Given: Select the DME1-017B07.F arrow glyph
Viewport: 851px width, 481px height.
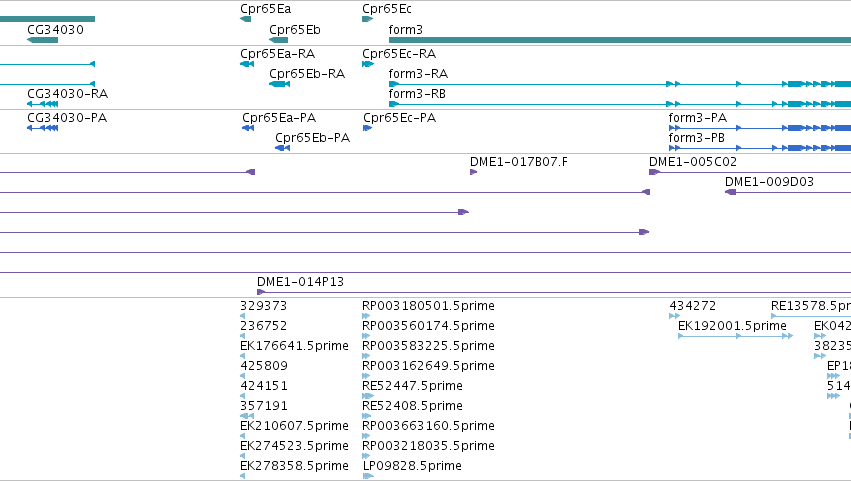Looking at the screenshot, I should pyautogui.click(x=473, y=172).
